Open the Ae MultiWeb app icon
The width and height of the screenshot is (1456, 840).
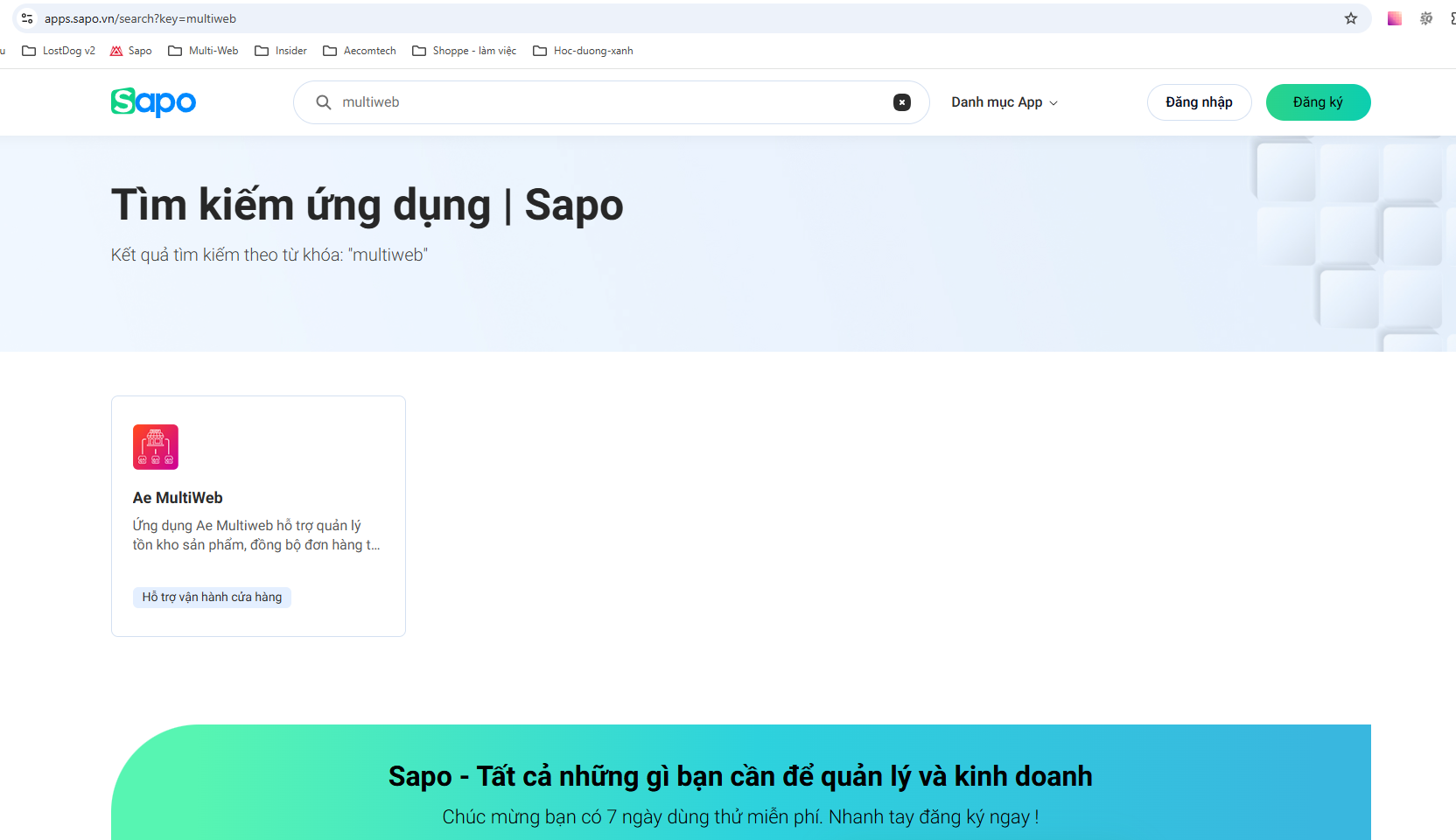pos(156,447)
